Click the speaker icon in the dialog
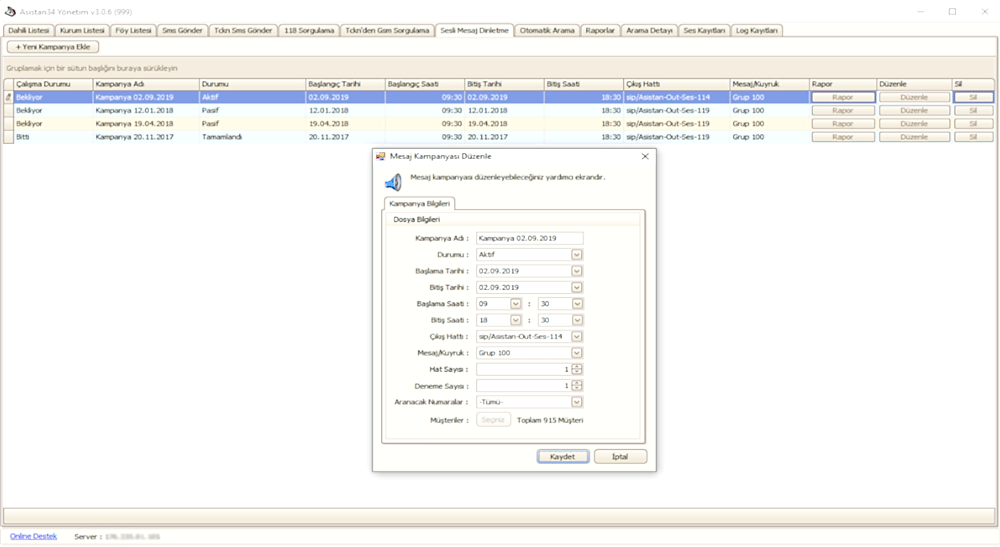The width and height of the screenshot is (1000, 547). point(393,181)
